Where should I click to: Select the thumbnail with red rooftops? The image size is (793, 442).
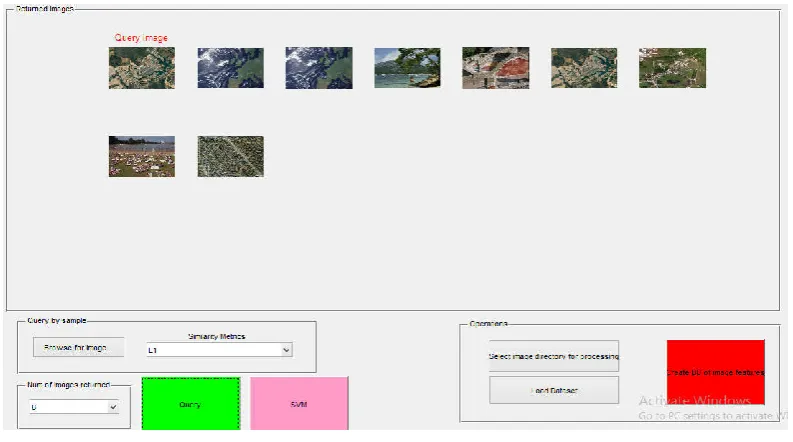pos(496,68)
